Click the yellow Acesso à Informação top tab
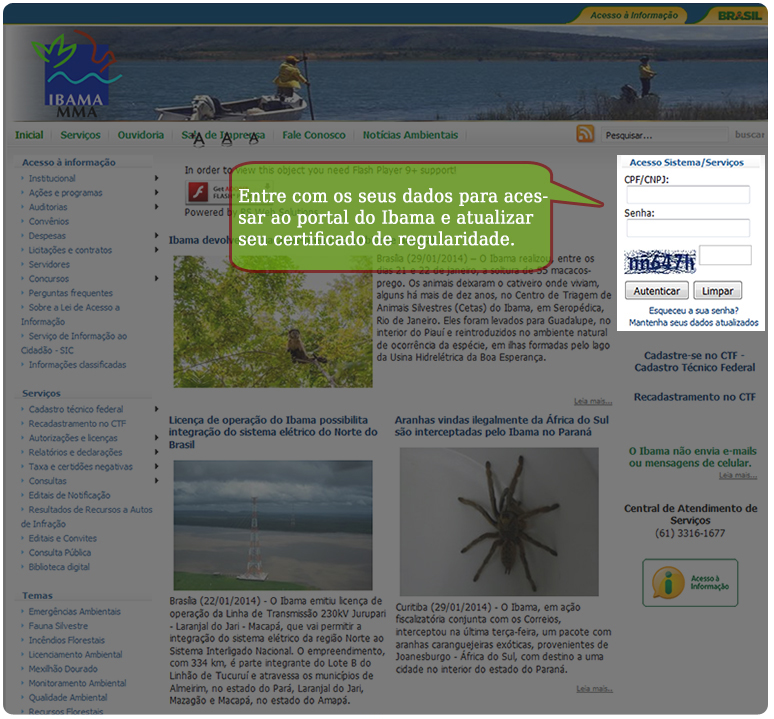This screenshot has width=774, height=719. click(632, 15)
